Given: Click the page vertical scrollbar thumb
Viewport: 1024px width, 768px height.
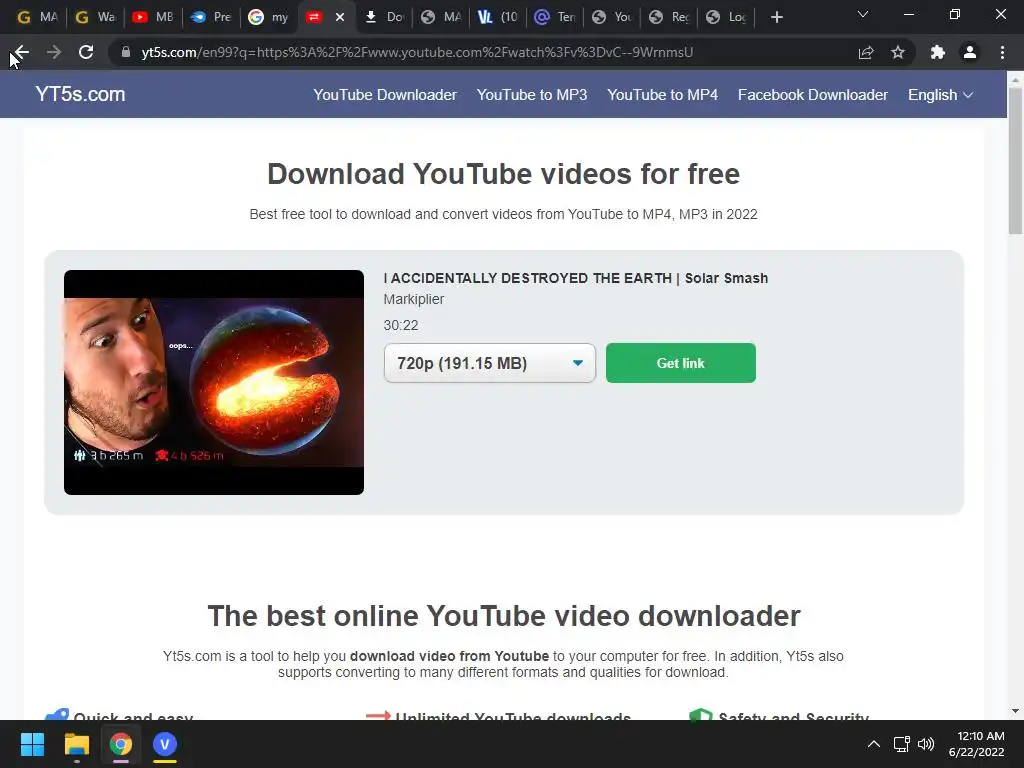Looking at the screenshot, I should point(1015,160).
